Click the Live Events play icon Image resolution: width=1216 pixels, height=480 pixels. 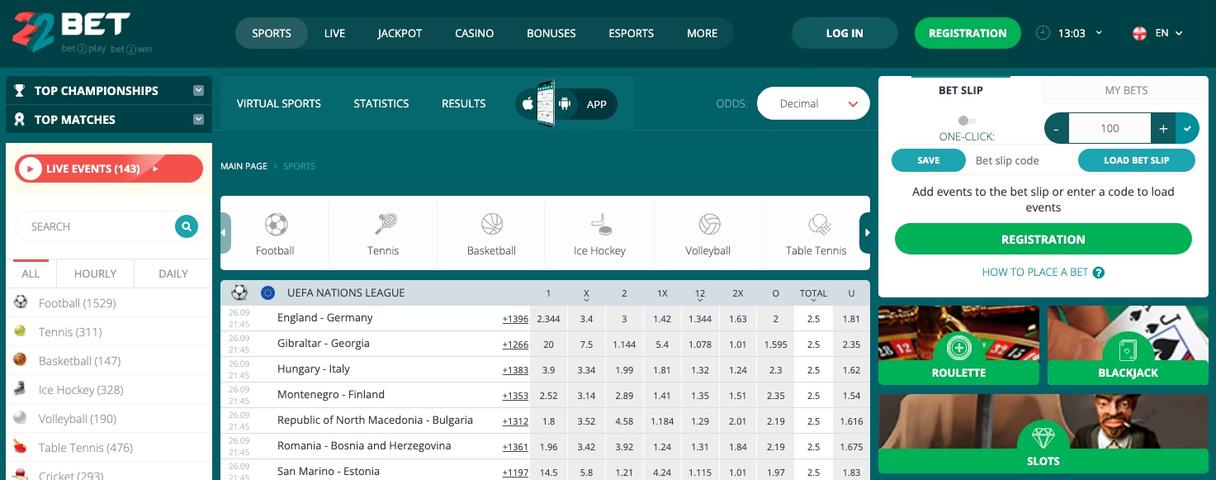pos(30,169)
